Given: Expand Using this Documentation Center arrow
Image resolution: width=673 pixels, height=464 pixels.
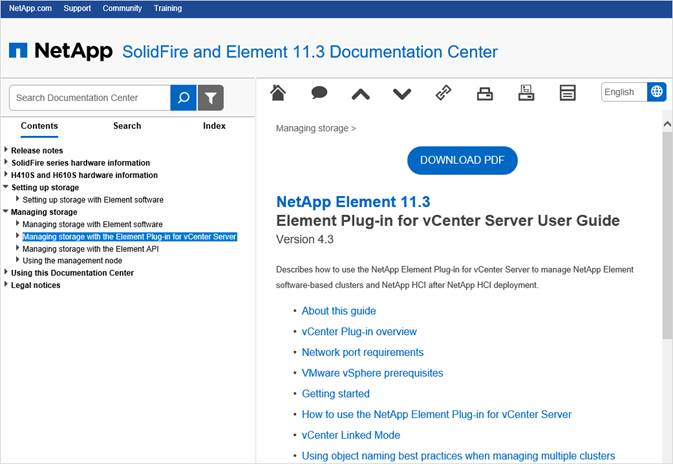Looking at the screenshot, I should click(x=6, y=272).
